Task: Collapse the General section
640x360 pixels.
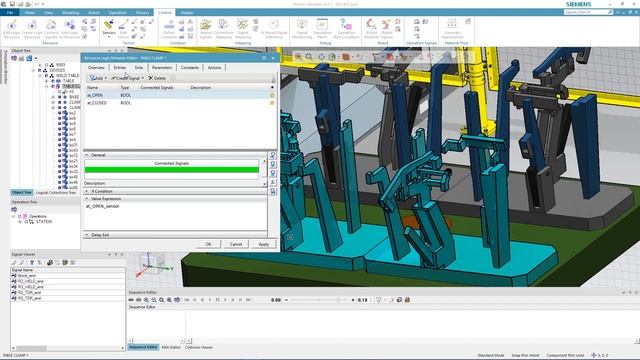Action: [x=87, y=155]
